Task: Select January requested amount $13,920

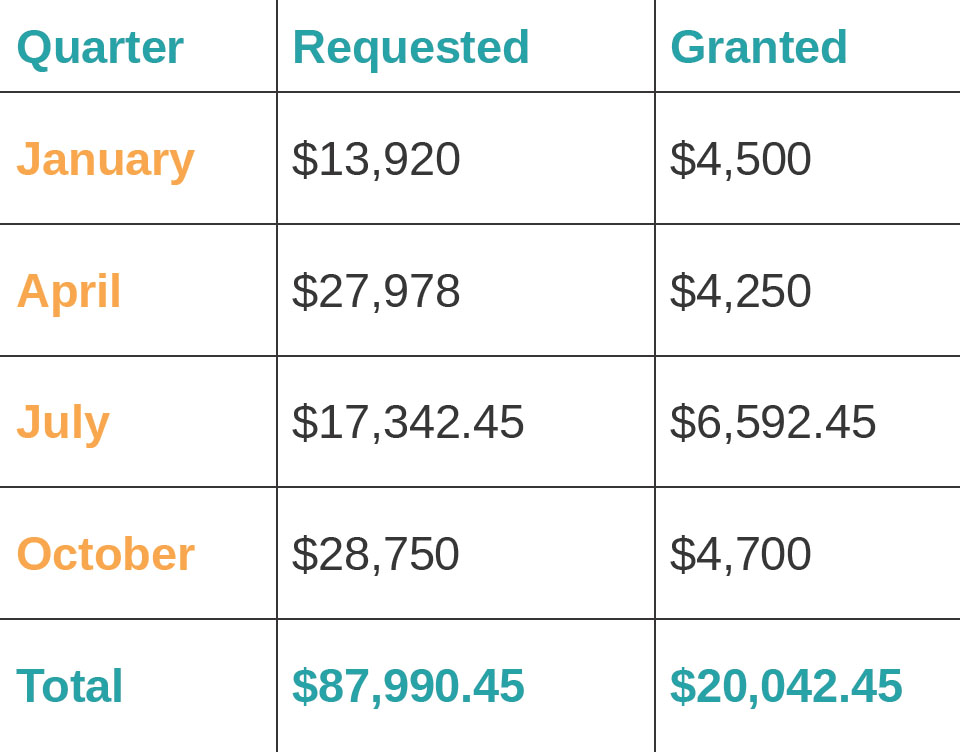Action: pos(376,159)
